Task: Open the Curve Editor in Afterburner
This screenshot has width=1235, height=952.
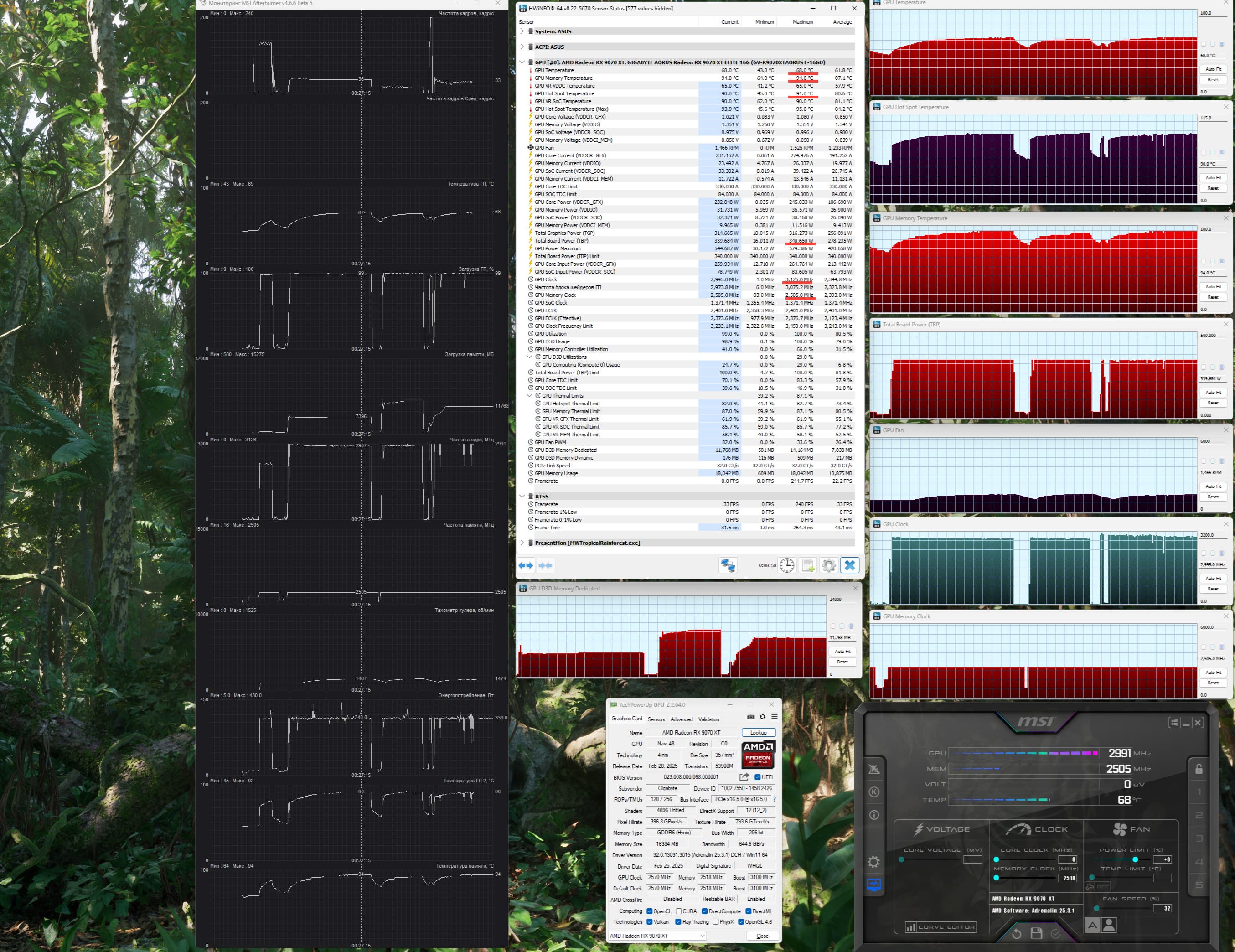Action: click(940, 927)
